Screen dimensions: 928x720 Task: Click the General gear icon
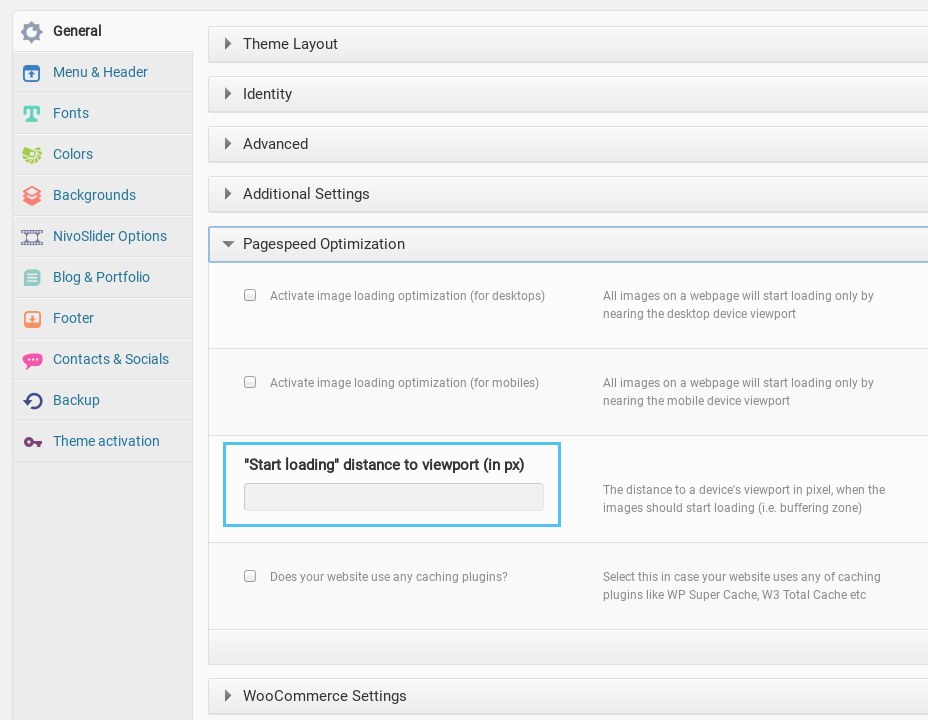32,31
